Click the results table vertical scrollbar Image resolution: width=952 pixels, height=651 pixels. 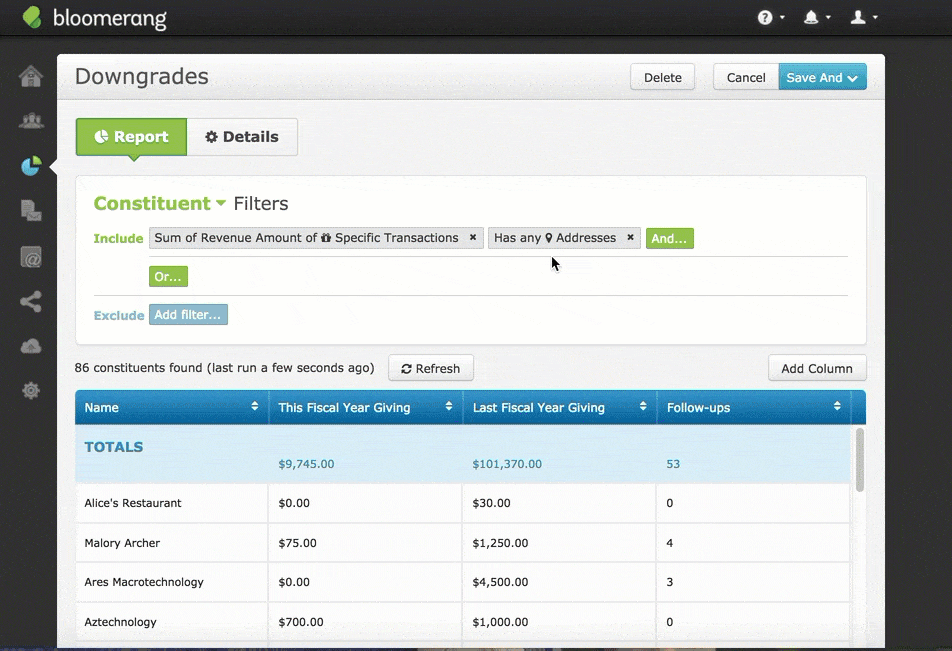click(x=859, y=459)
